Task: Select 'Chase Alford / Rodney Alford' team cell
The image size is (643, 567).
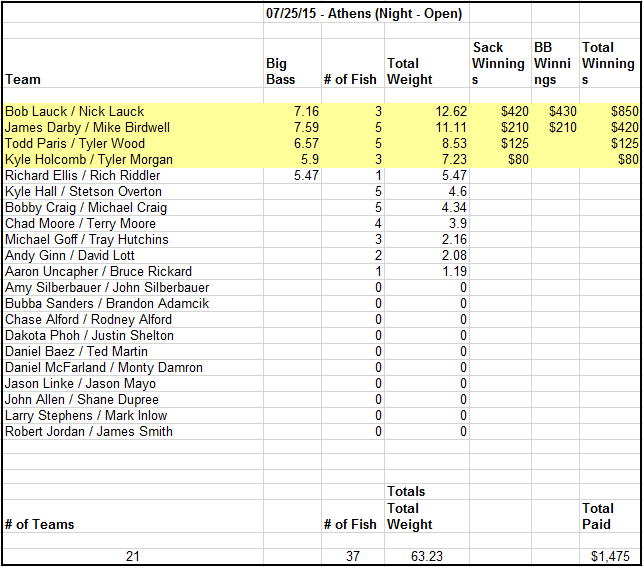Action: point(89,319)
